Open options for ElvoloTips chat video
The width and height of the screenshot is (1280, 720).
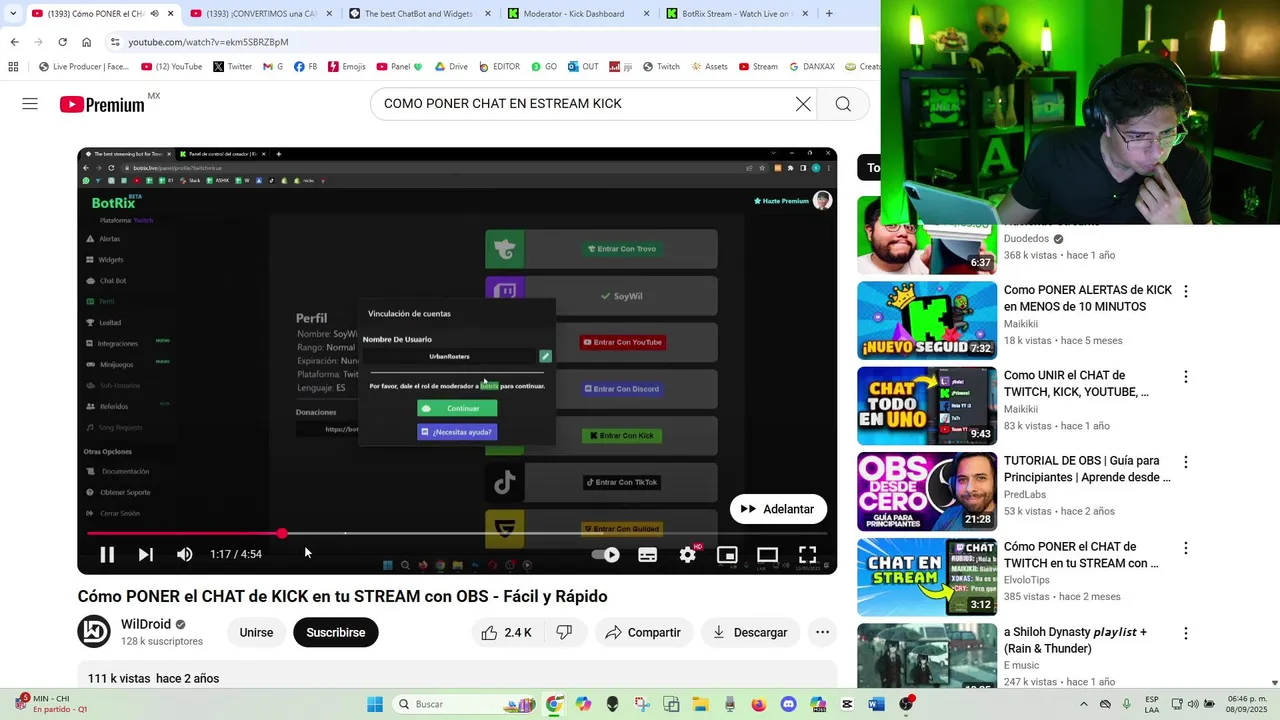coord(1186,548)
